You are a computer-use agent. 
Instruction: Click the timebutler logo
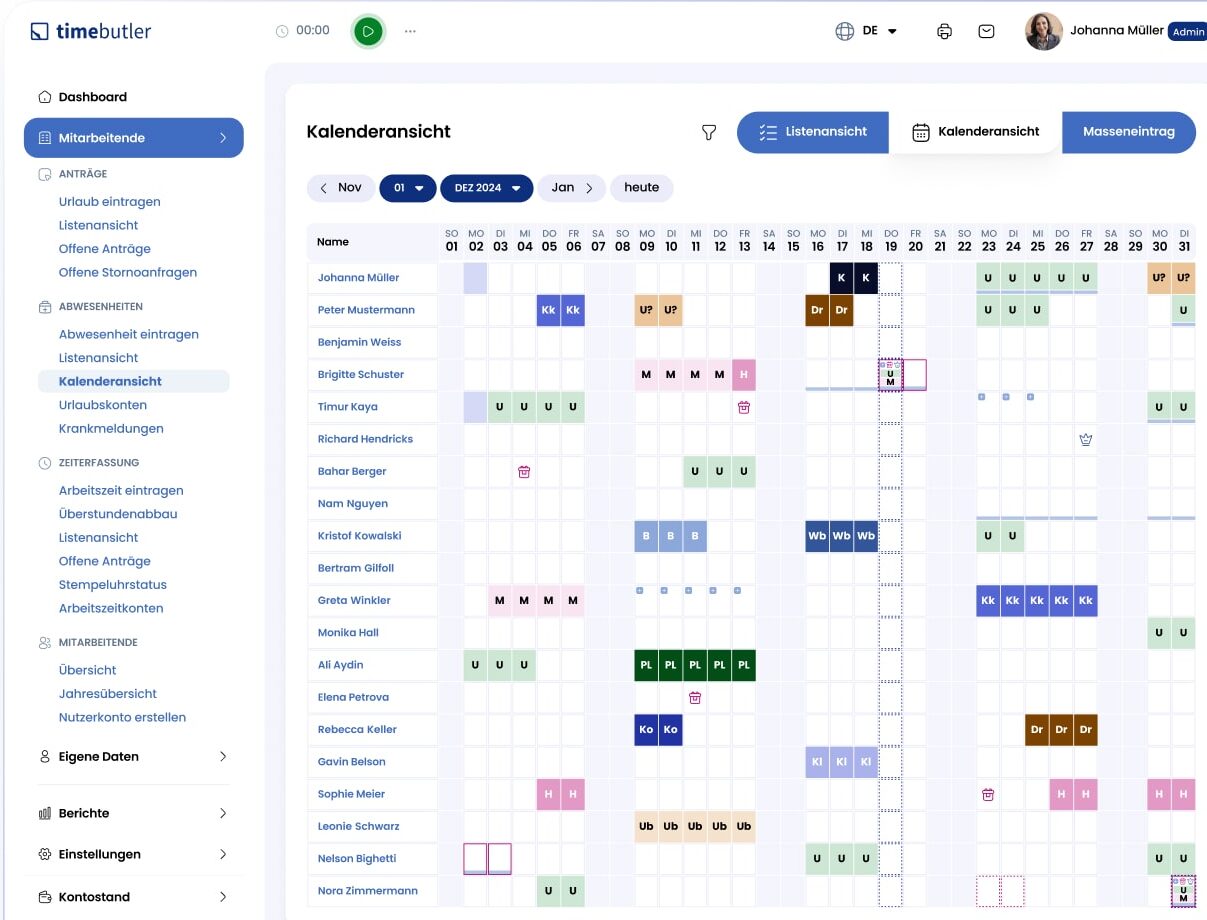[x=91, y=31]
